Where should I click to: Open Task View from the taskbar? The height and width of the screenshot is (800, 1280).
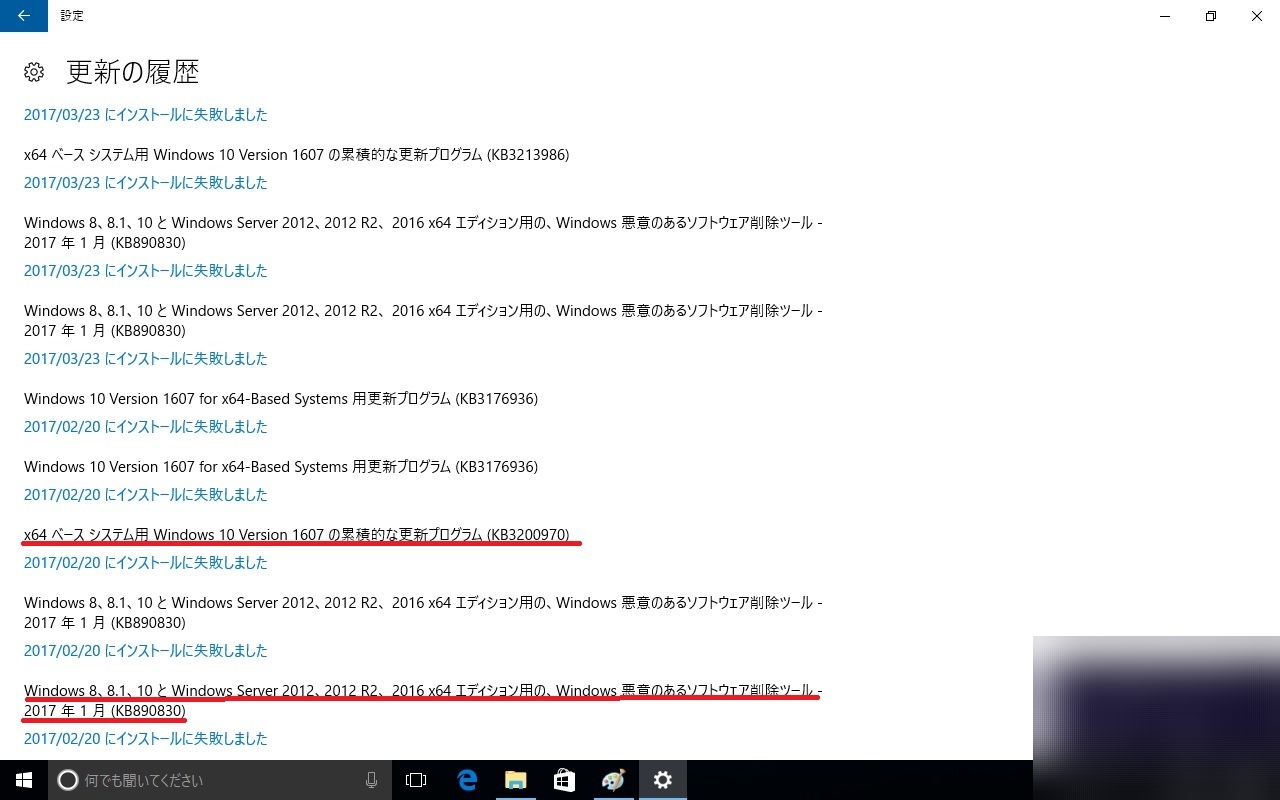416,780
